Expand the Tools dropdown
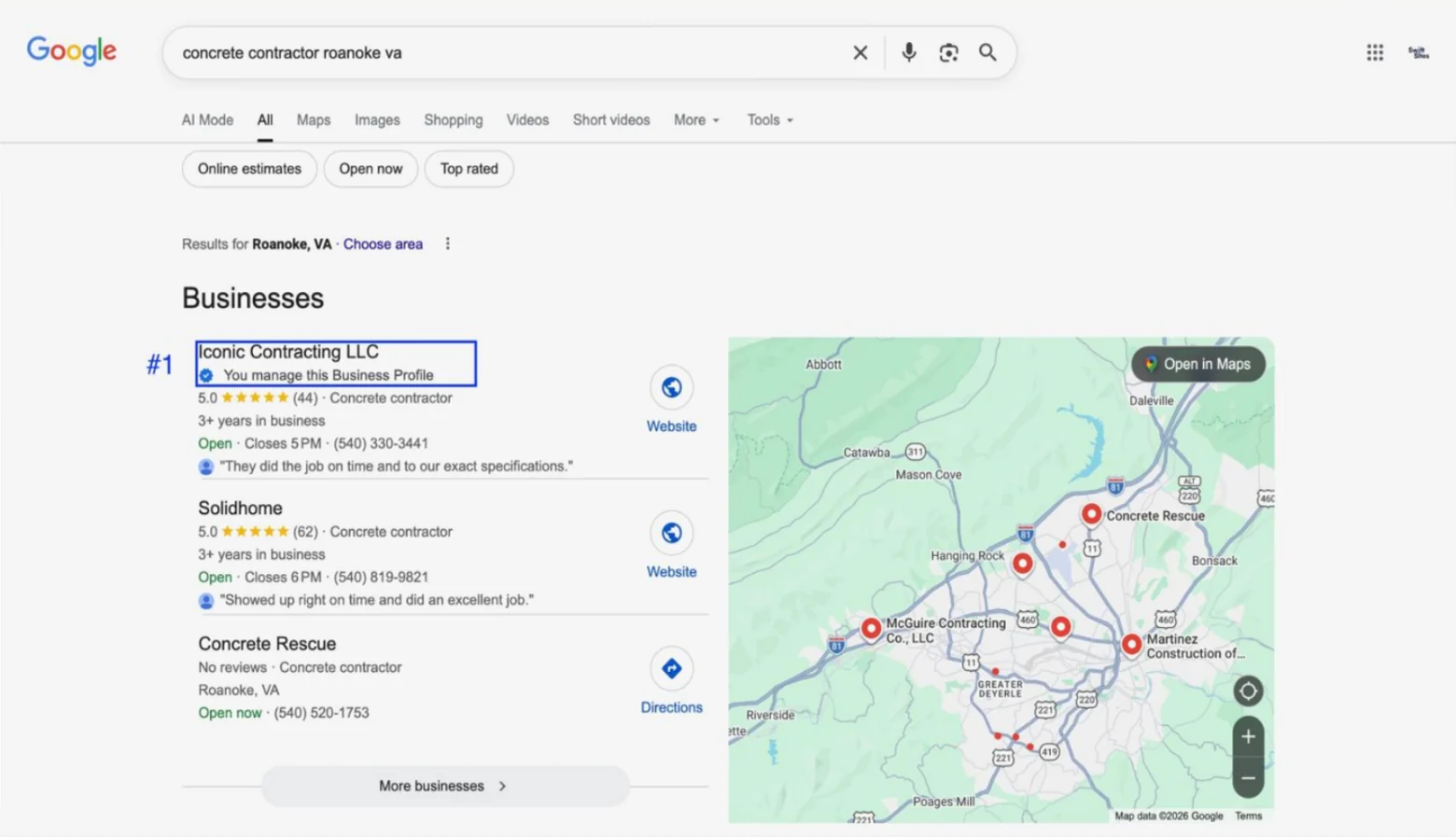1456x837 pixels. (x=770, y=120)
